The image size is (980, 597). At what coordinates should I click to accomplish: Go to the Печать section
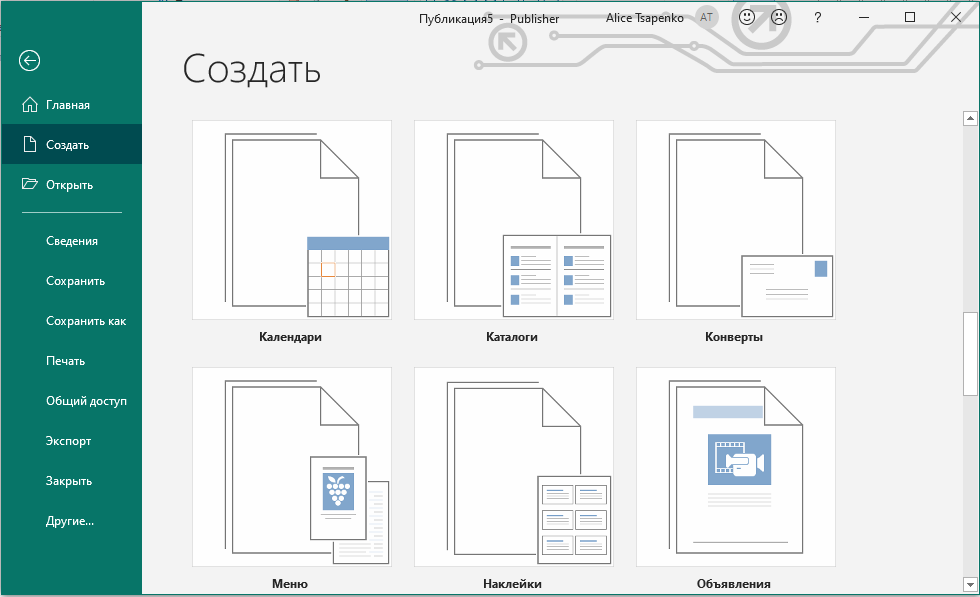66,361
